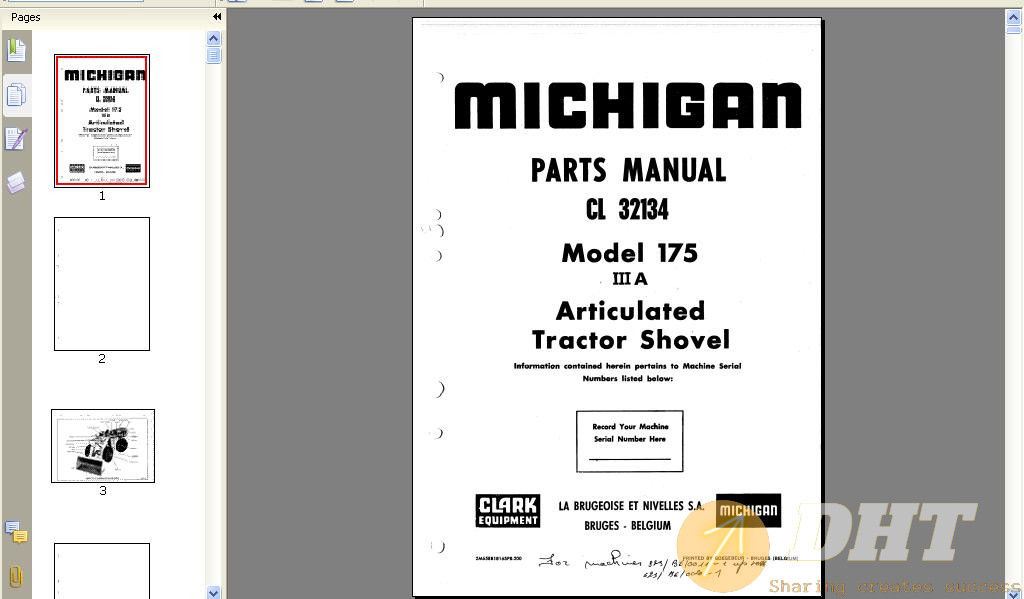Click the "Tractor Shovel" title text
Screen dimensions: 1024x599
click(630, 340)
